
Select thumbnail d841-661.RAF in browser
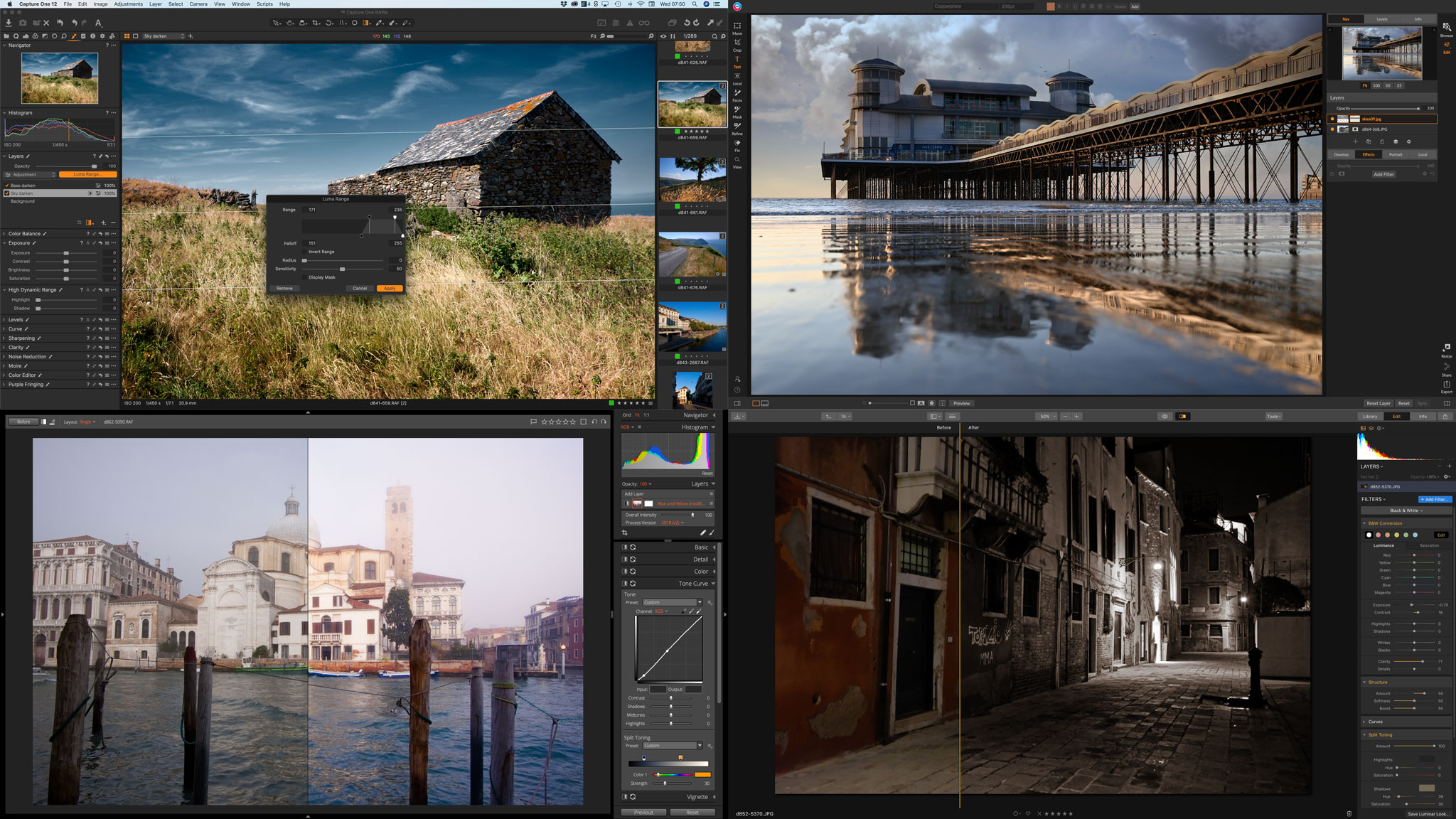tap(692, 181)
